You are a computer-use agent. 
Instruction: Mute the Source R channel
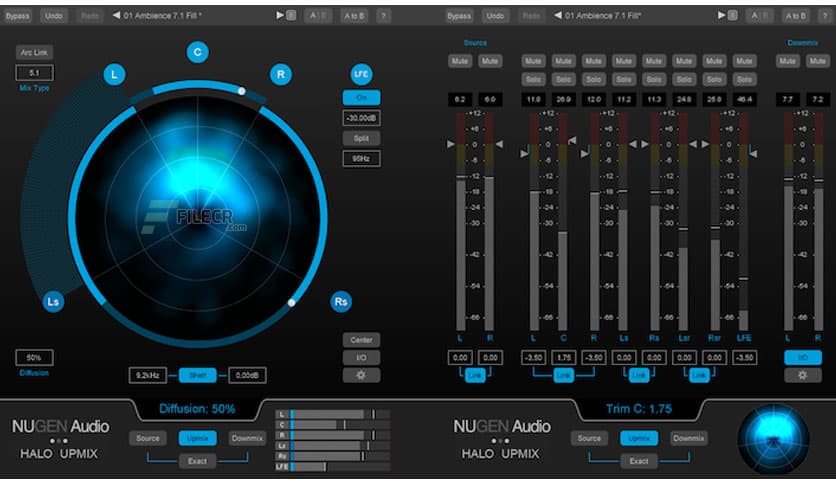[489, 61]
